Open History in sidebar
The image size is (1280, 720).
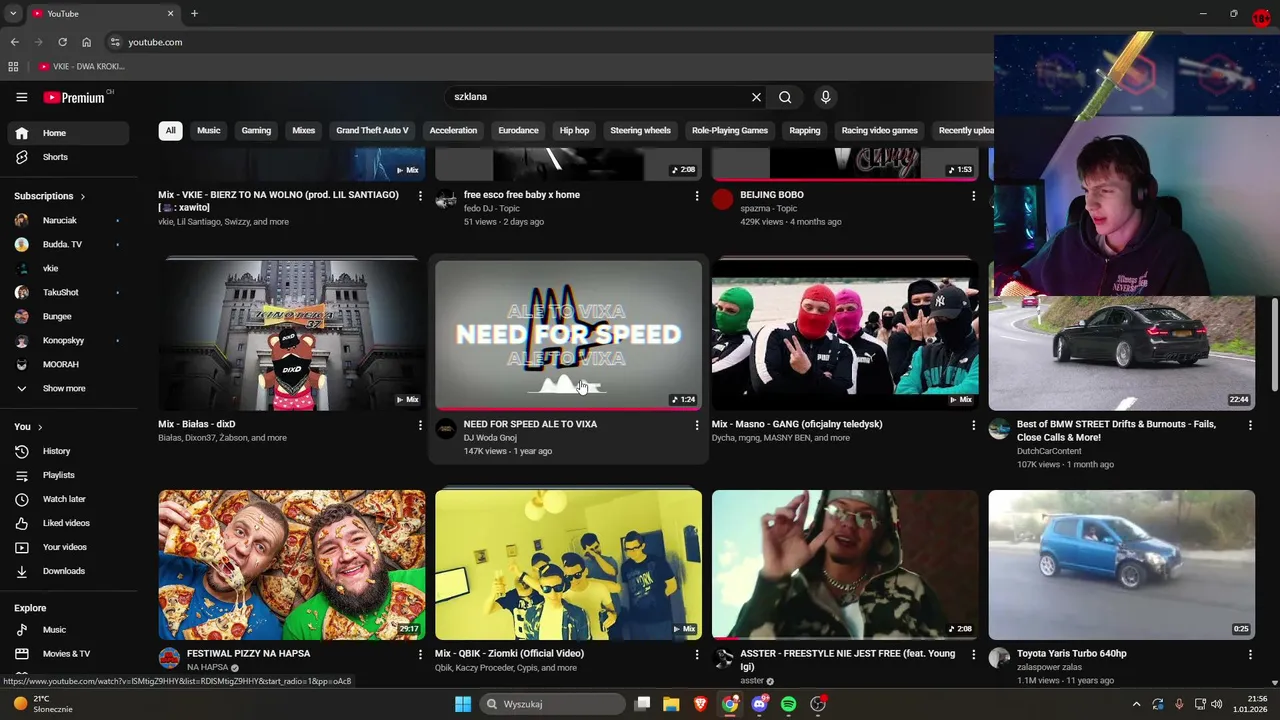(x=68, y=451)
